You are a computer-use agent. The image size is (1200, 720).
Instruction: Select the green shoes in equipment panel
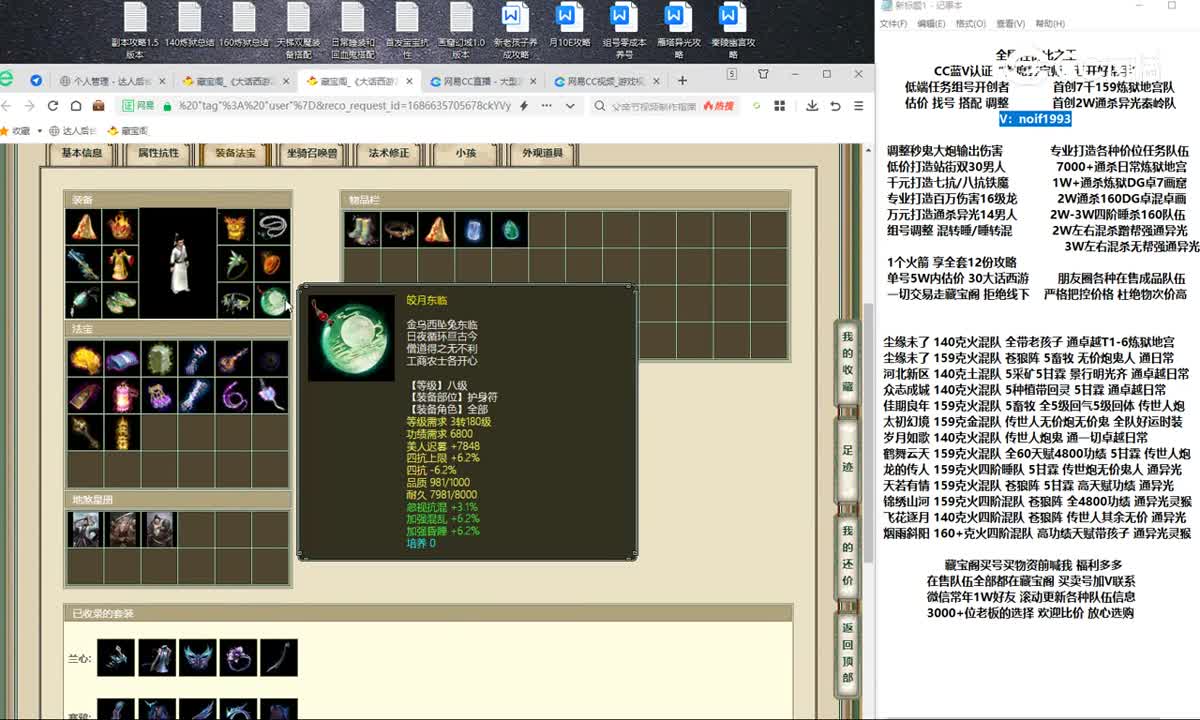pyautogui.click(x=120, y=301)
